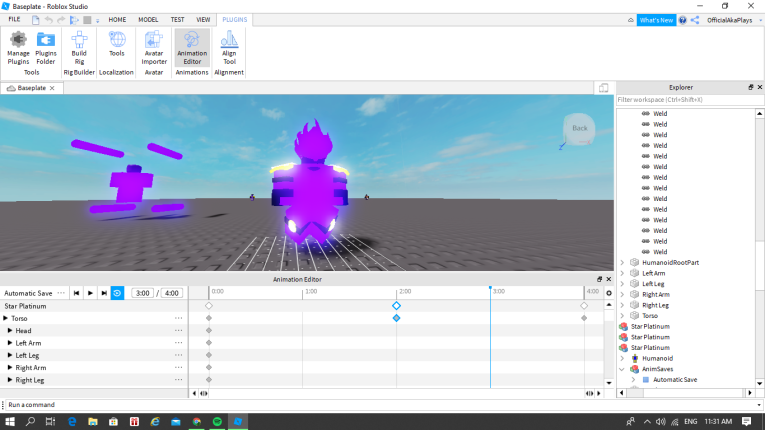This screenshot has height=430, width=765.
Task: Open File Explorer from the taskbar
Action: click(x=93, y=421)
